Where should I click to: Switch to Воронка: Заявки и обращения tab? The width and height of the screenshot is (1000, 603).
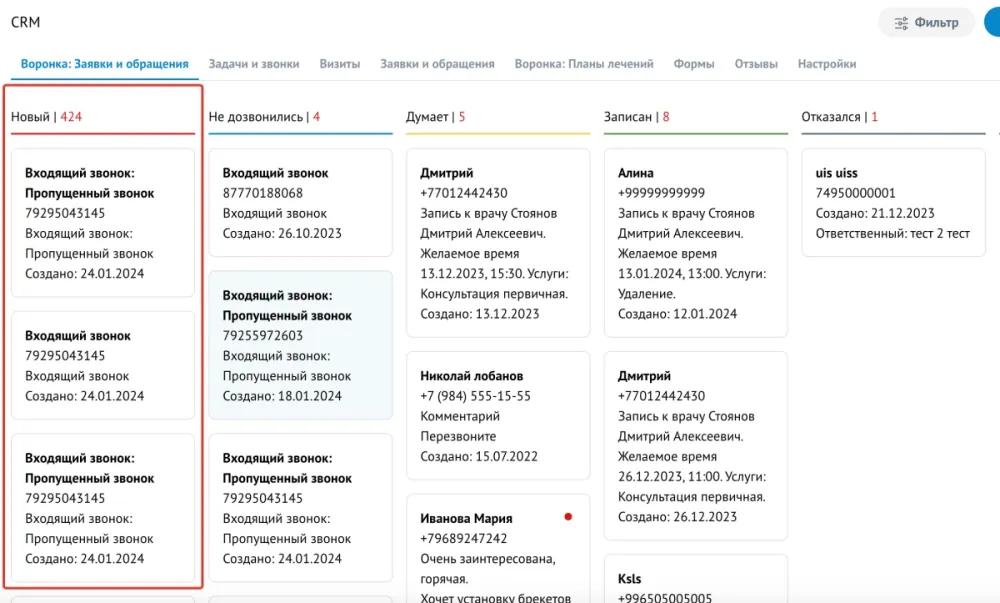105,64
